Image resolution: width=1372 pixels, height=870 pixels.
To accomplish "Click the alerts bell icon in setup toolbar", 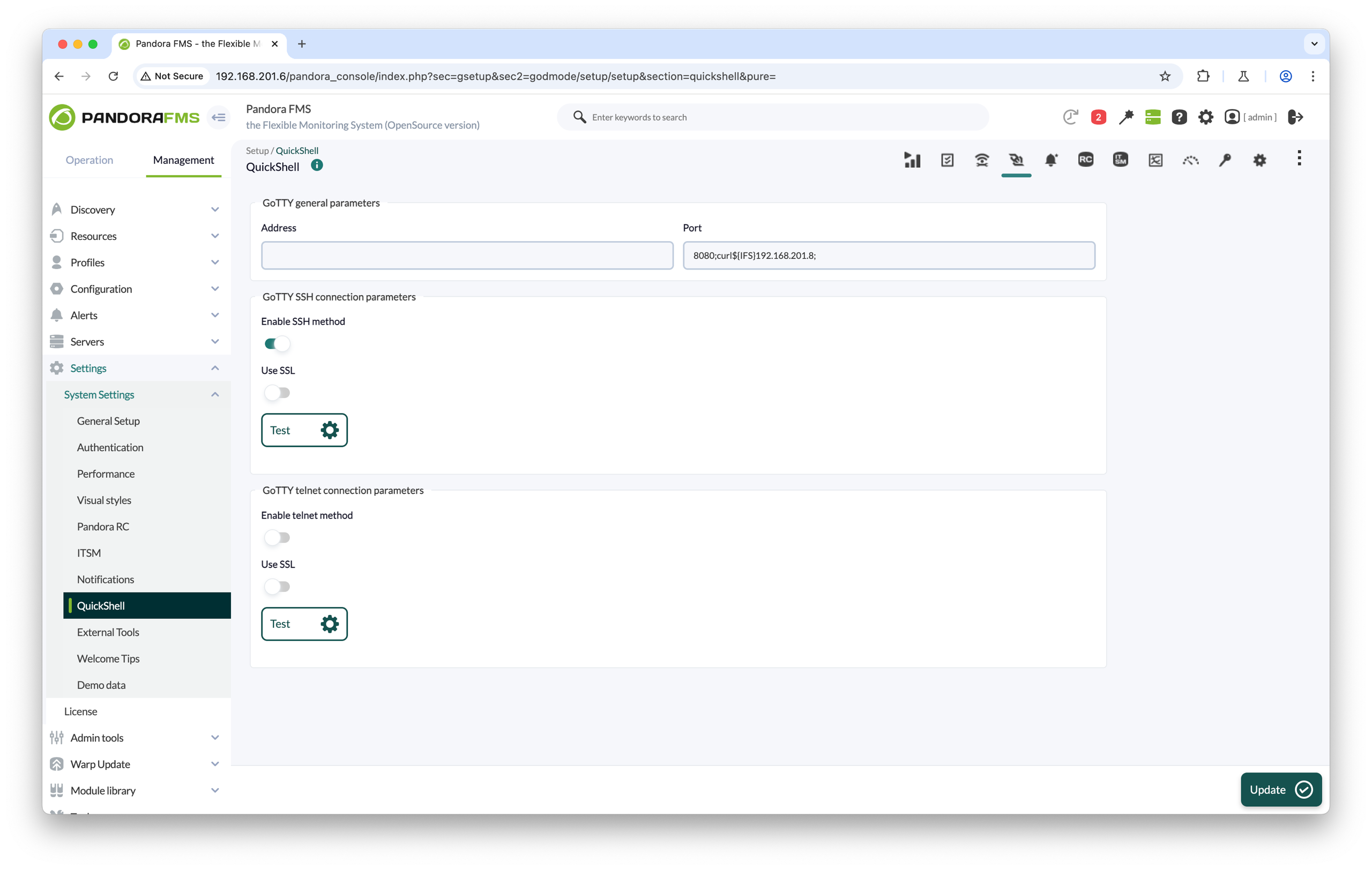I will (1051, 160).
